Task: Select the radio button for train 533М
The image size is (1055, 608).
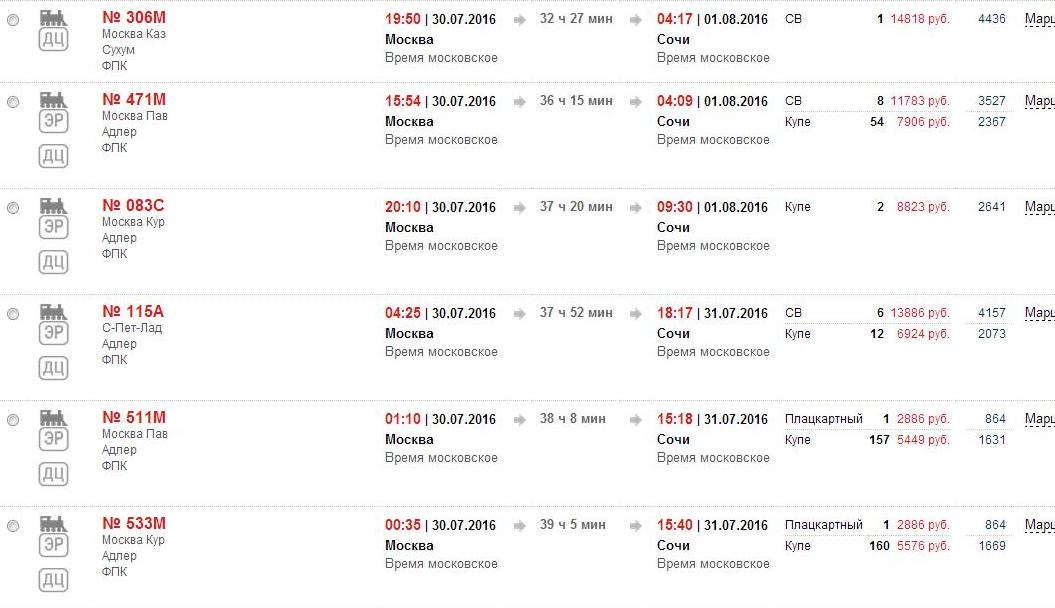Action: [x=13, y=526]
